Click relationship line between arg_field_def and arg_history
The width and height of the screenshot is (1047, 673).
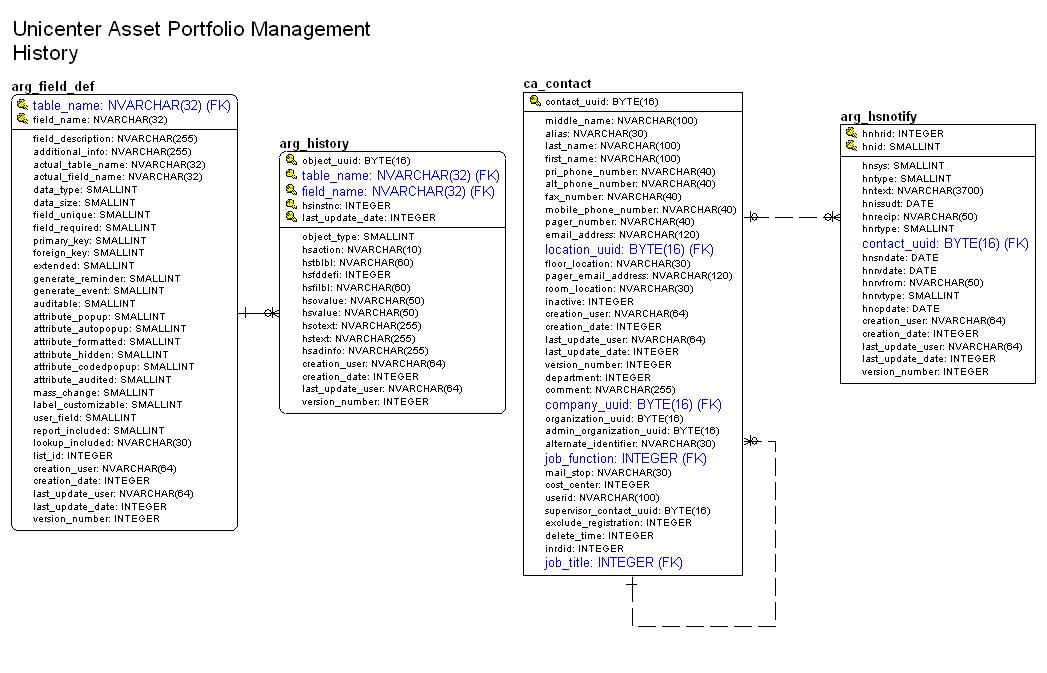tap(258, 312)
